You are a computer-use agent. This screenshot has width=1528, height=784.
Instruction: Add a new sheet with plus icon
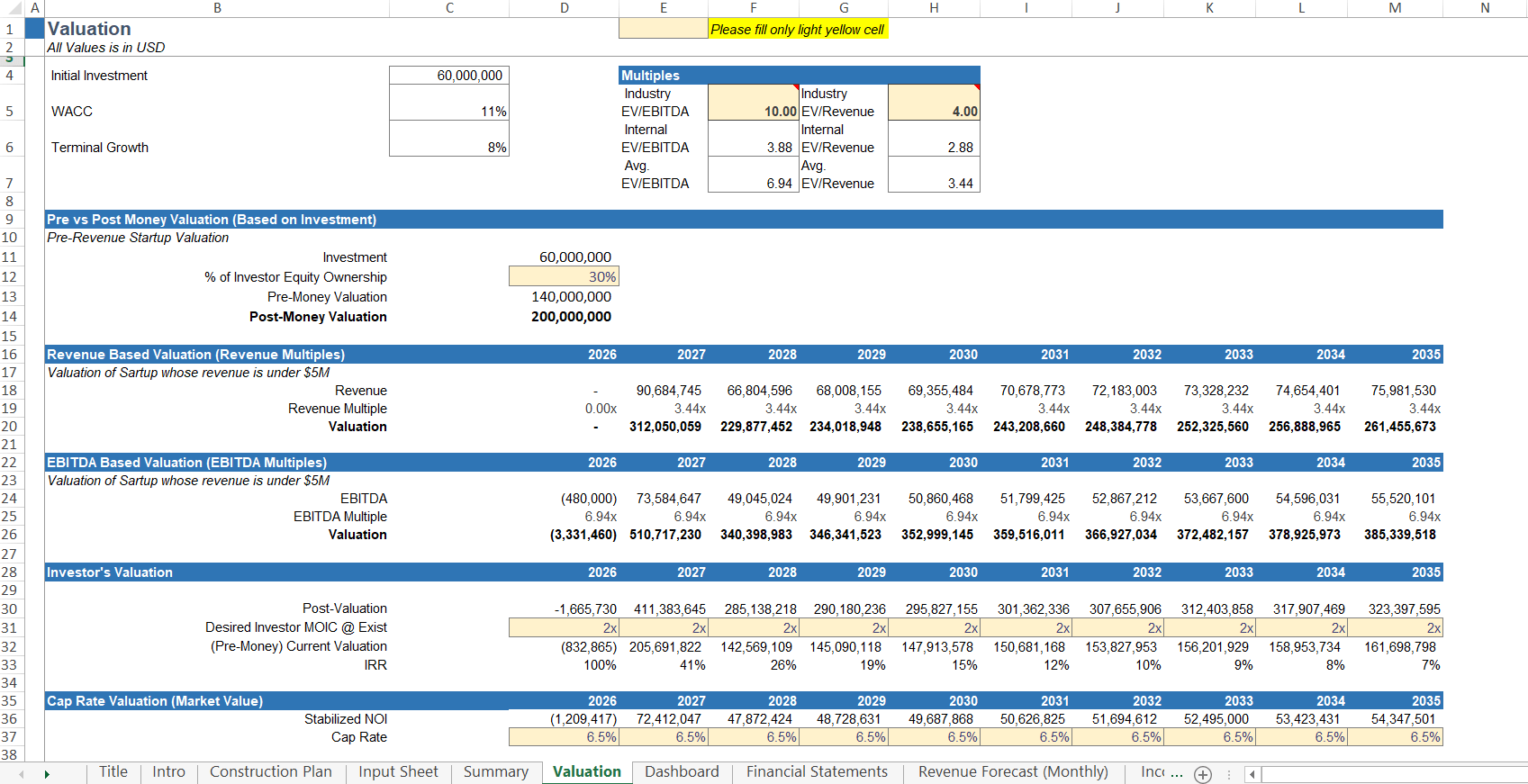pyautogui.click(x=1203, y=774)
